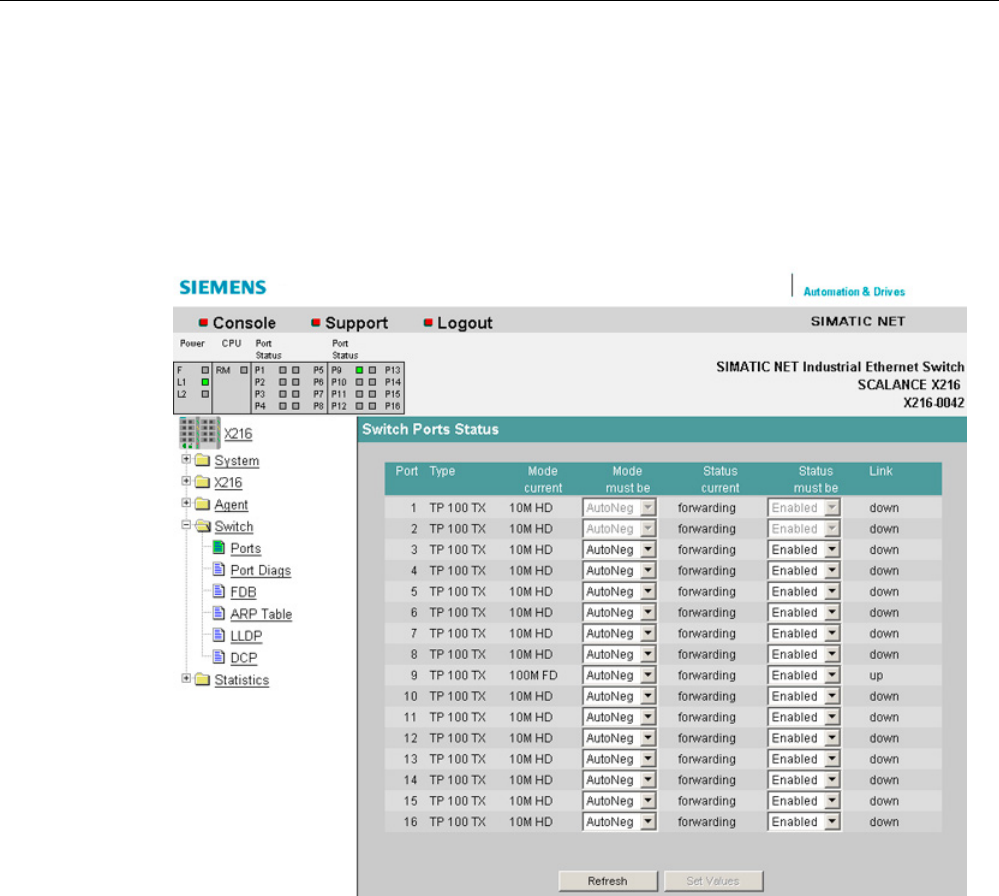Open the Console menu item
Image resolution: width=999 pixels, height=896 pixels.
(244, 323)
